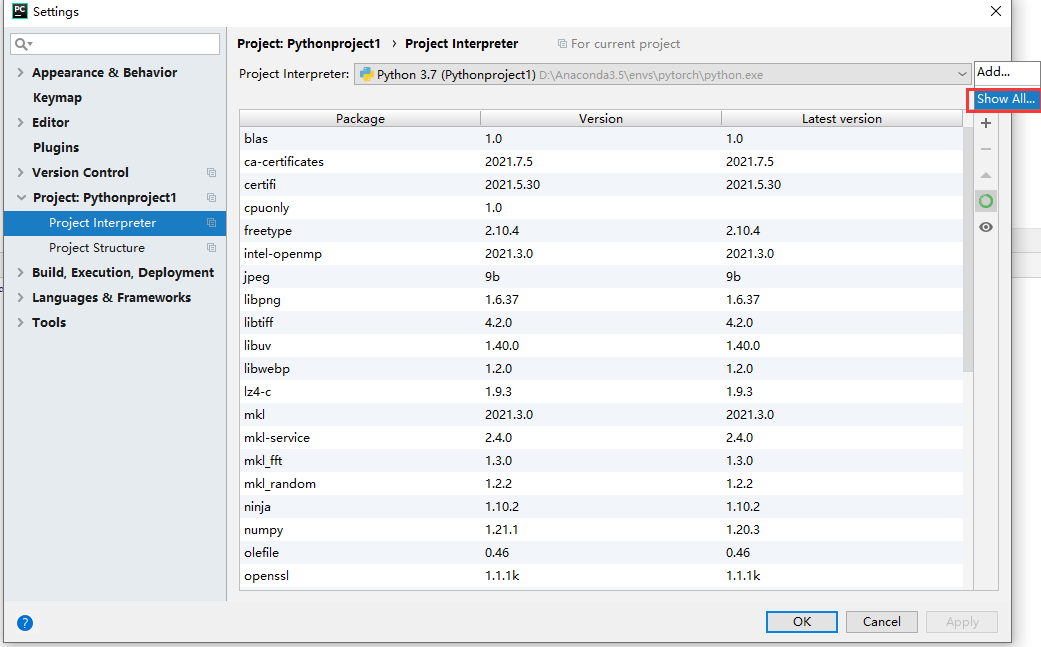The height and width of the screenshot is (647, 1041).
Task: Expand the Build, Execution, Deployment section
Action: (20, 273)
